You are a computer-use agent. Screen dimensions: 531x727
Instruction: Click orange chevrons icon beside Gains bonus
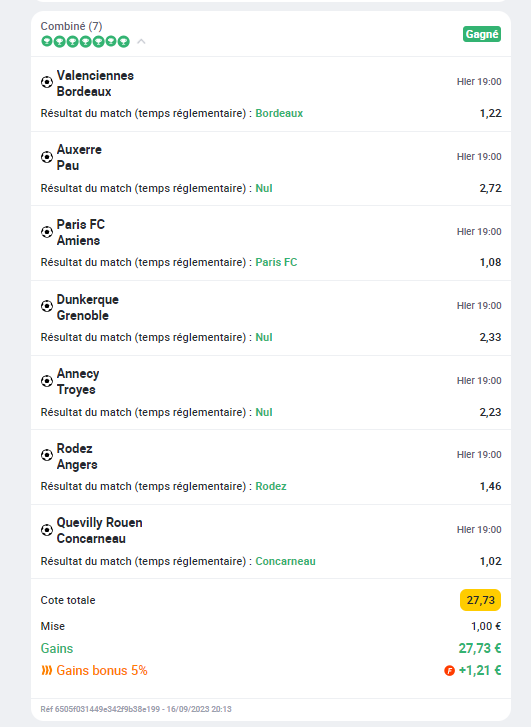point(46,670)
